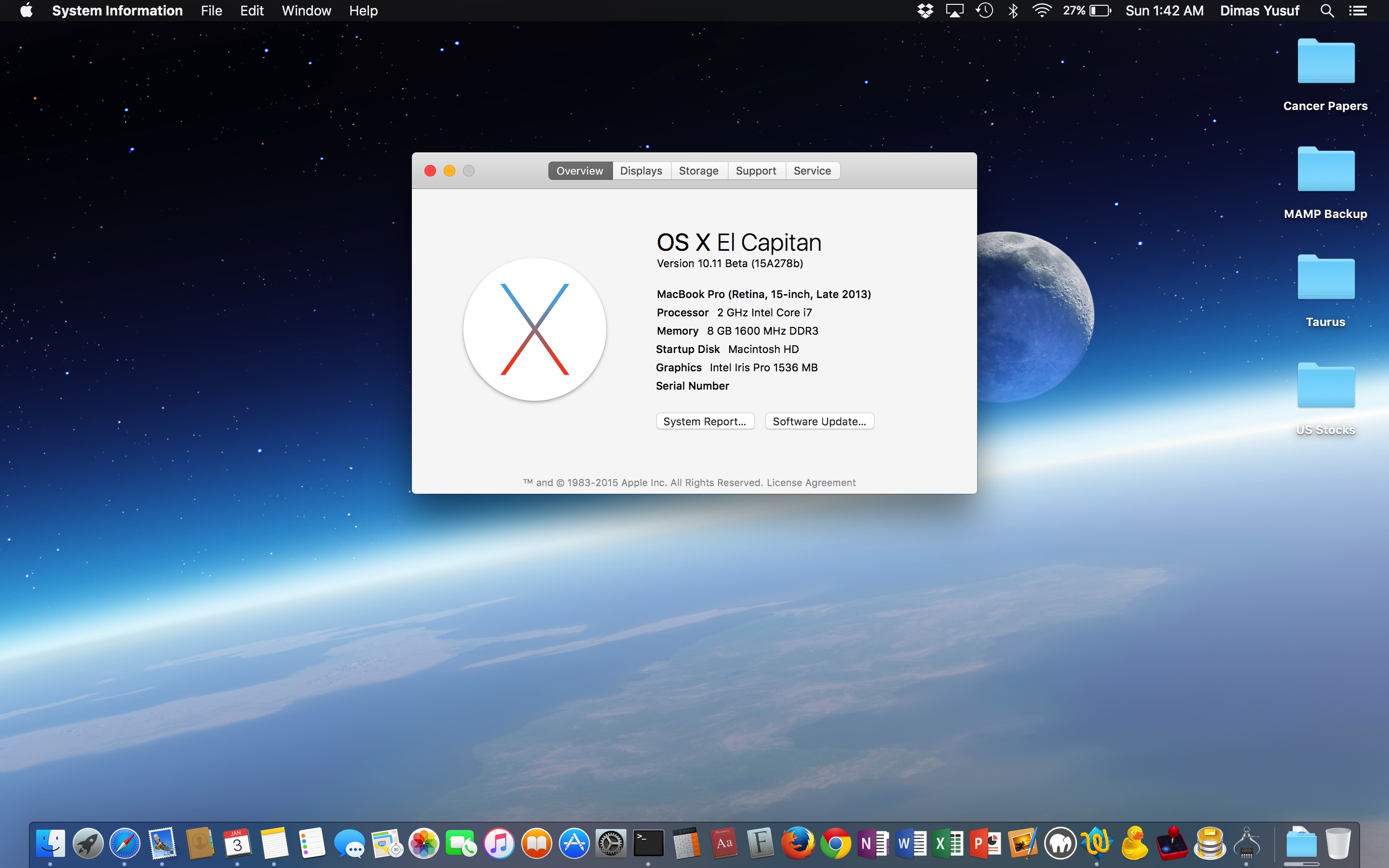Image resolution: width=1389 pixels, height=868 pixels.
Task: Open iTunes in the dock
Action: tap(499, 843)
